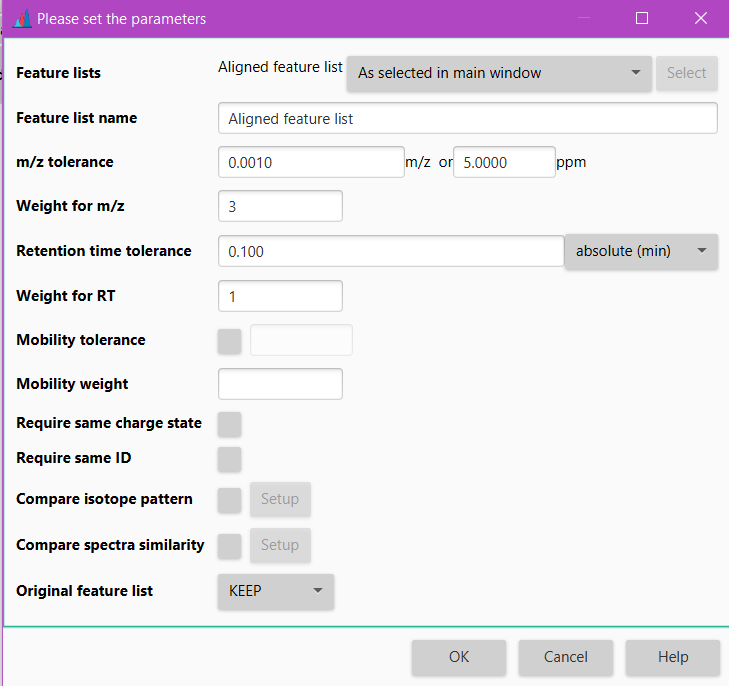Click the Feature list name label
Screen dimensions: 729x686
pos(77,118)
